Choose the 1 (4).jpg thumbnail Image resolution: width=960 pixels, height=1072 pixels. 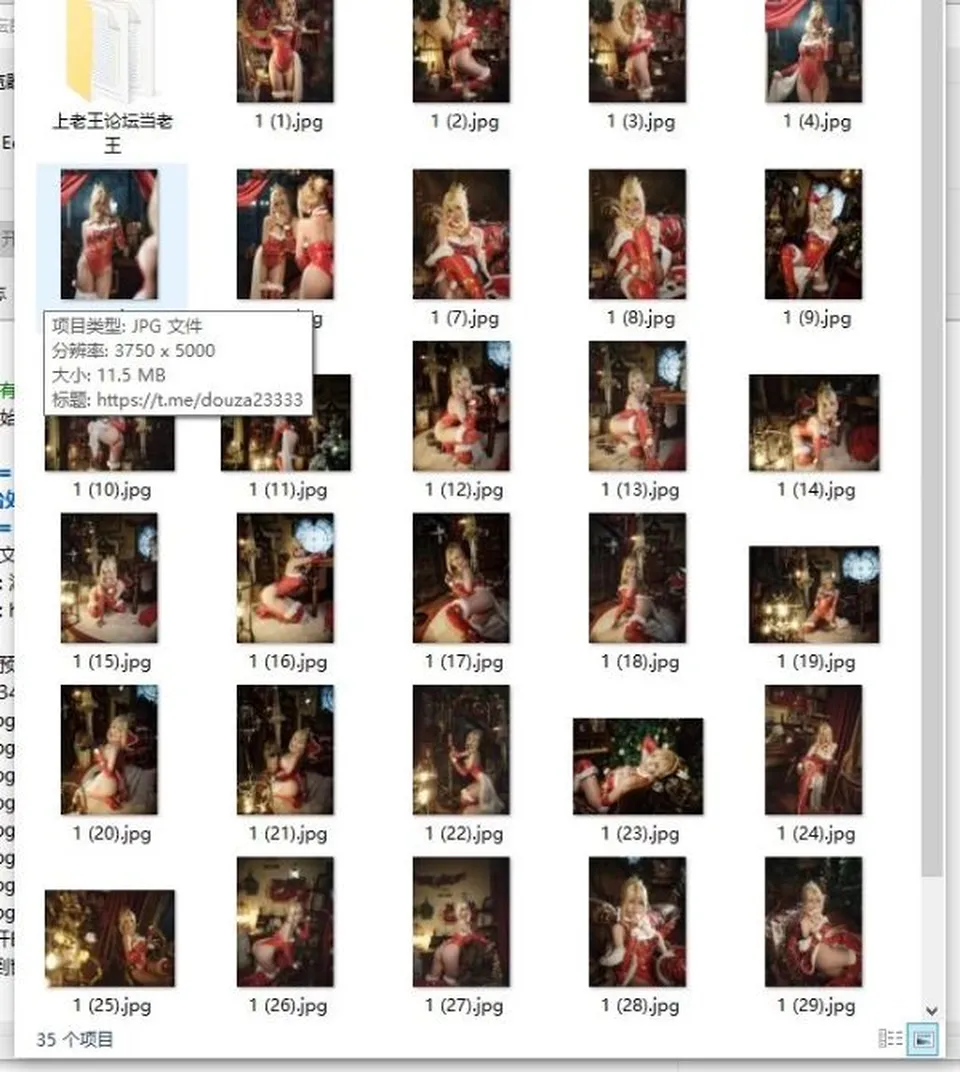click(x=814, y=51)
